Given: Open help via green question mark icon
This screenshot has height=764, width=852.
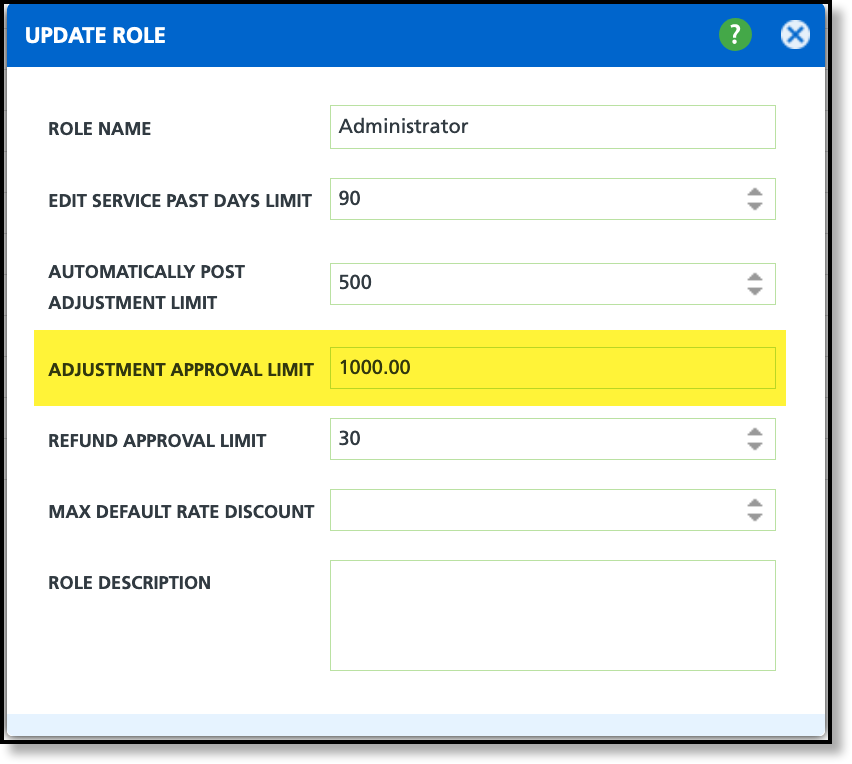Looking at the screenshot, I should click(735, 35).
